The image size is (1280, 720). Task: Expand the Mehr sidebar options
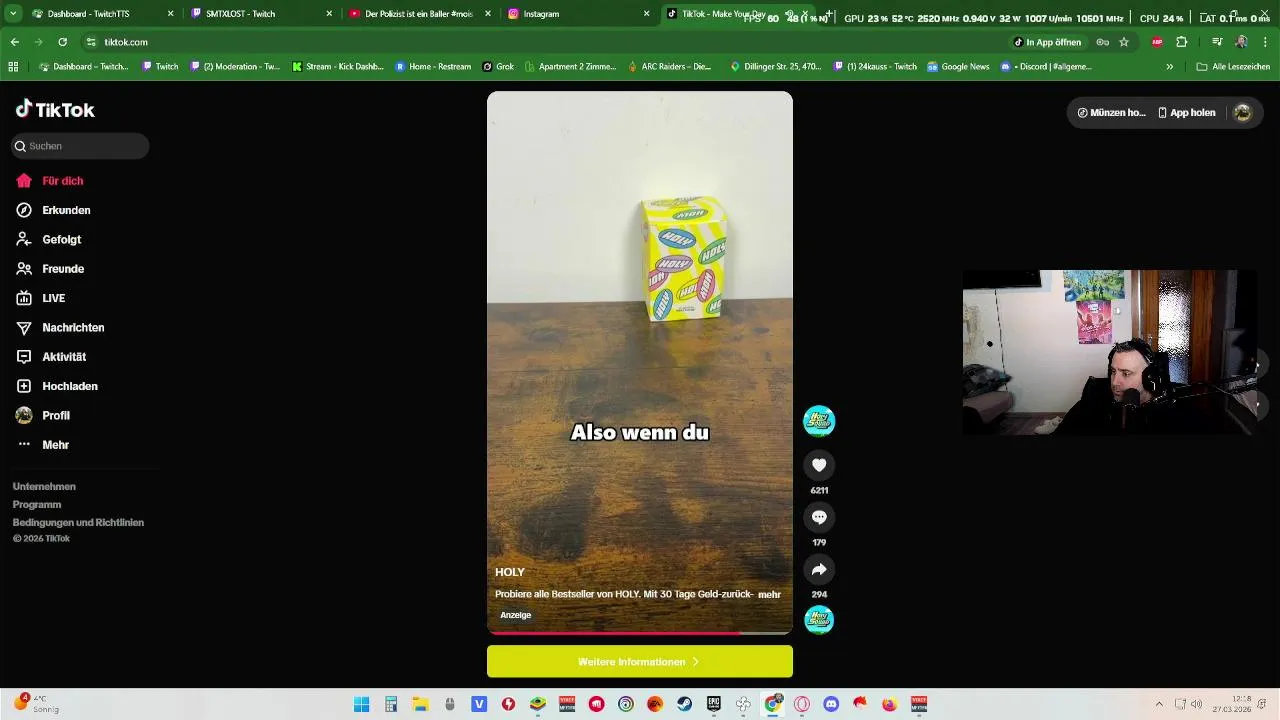tap(43, 445)
